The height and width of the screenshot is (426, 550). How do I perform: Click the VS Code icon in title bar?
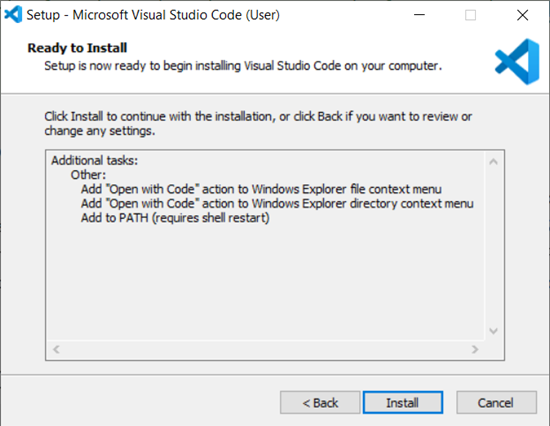[13, 15]
